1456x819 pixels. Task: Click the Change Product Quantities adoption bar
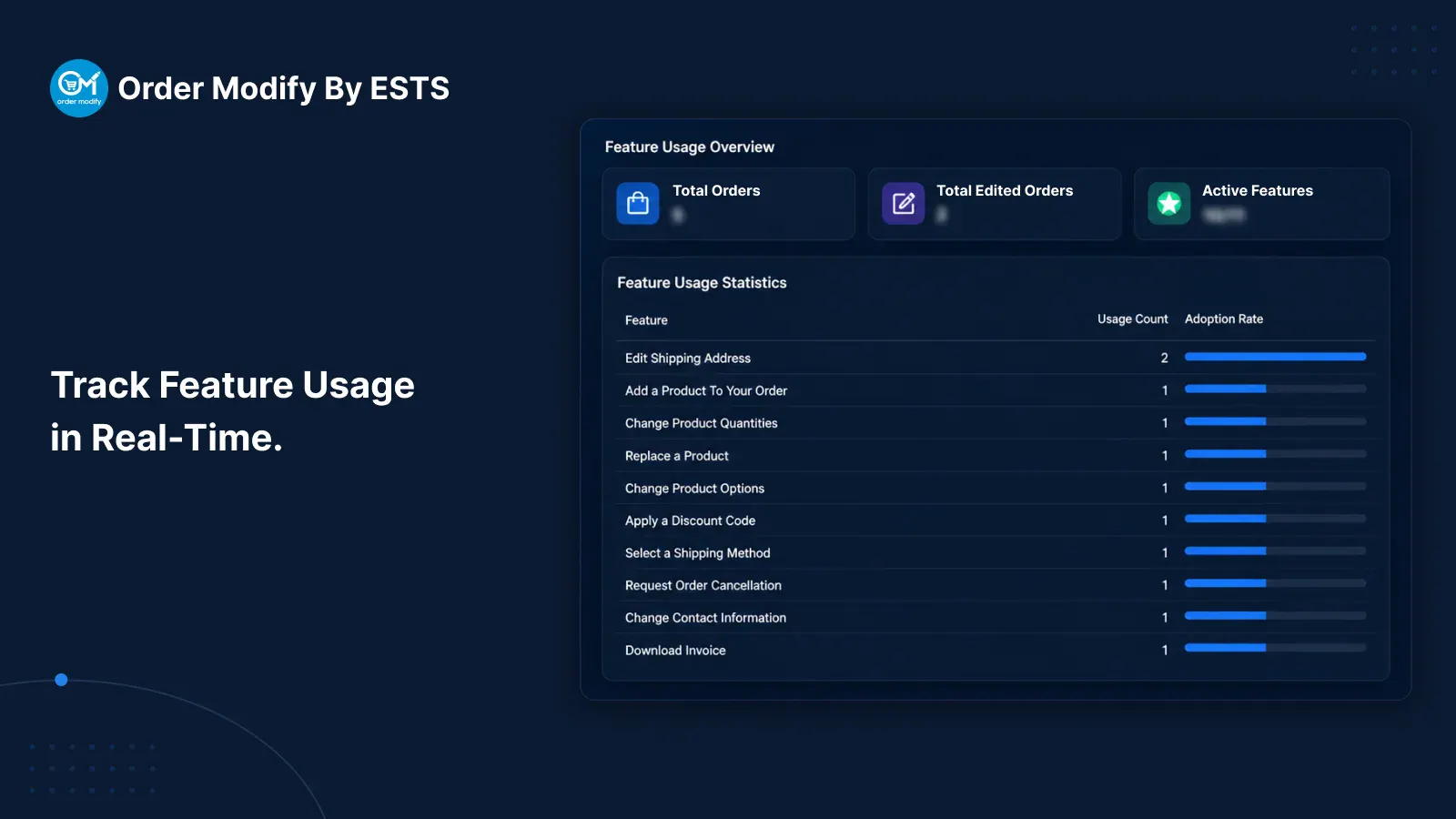click(1275, 421)
